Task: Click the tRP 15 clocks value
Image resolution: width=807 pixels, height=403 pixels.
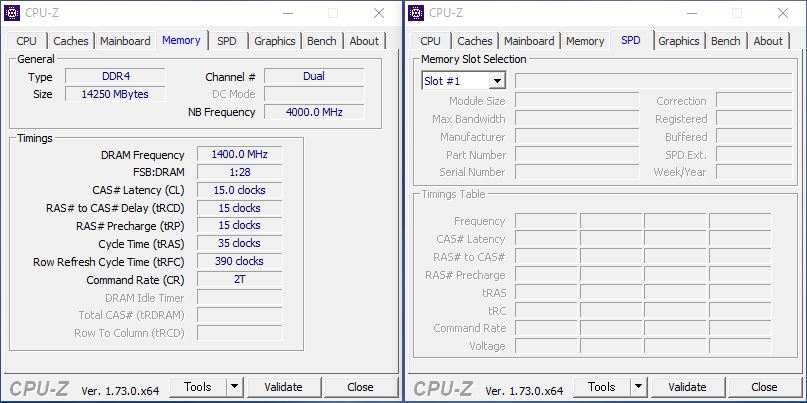Action: click(239, 225)
